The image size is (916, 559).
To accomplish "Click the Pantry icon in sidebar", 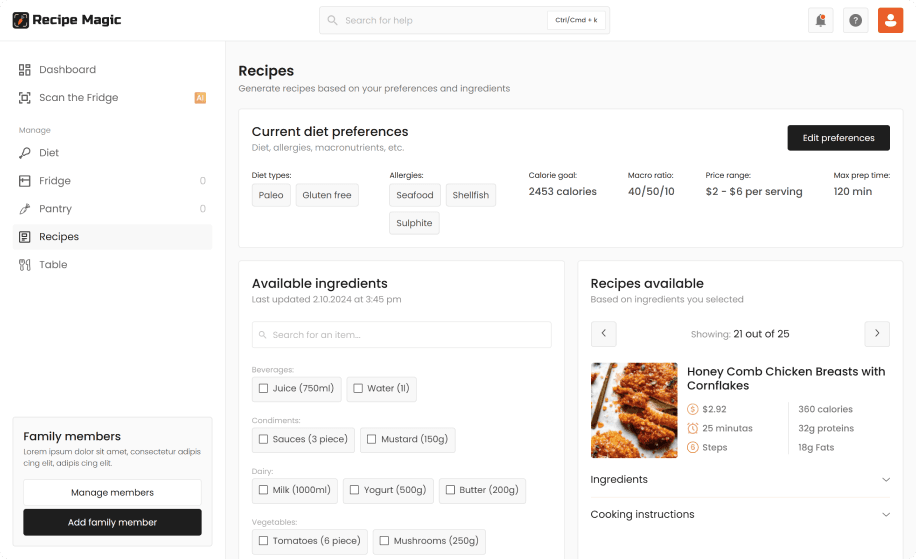I will pyautogui.click(x=25, y=209).
